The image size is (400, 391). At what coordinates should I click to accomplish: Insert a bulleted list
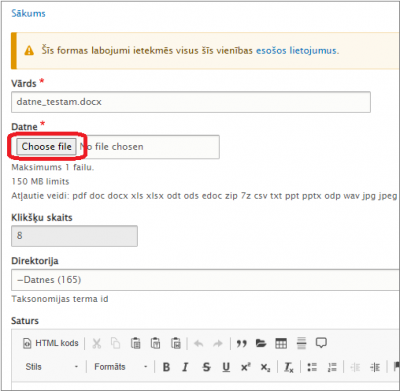(312, 367)
